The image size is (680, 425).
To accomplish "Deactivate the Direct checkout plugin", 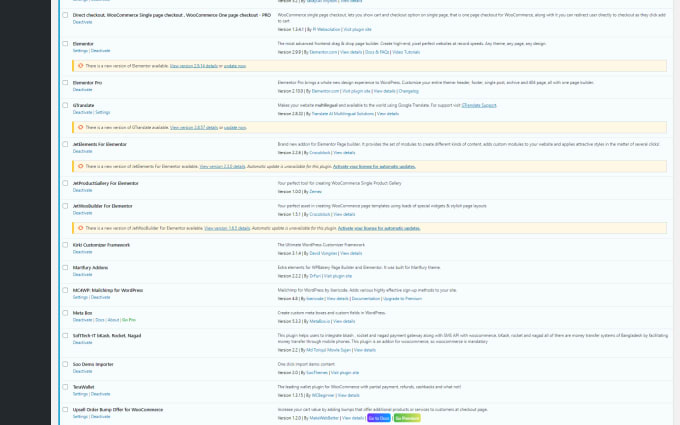I will (82, 22).
